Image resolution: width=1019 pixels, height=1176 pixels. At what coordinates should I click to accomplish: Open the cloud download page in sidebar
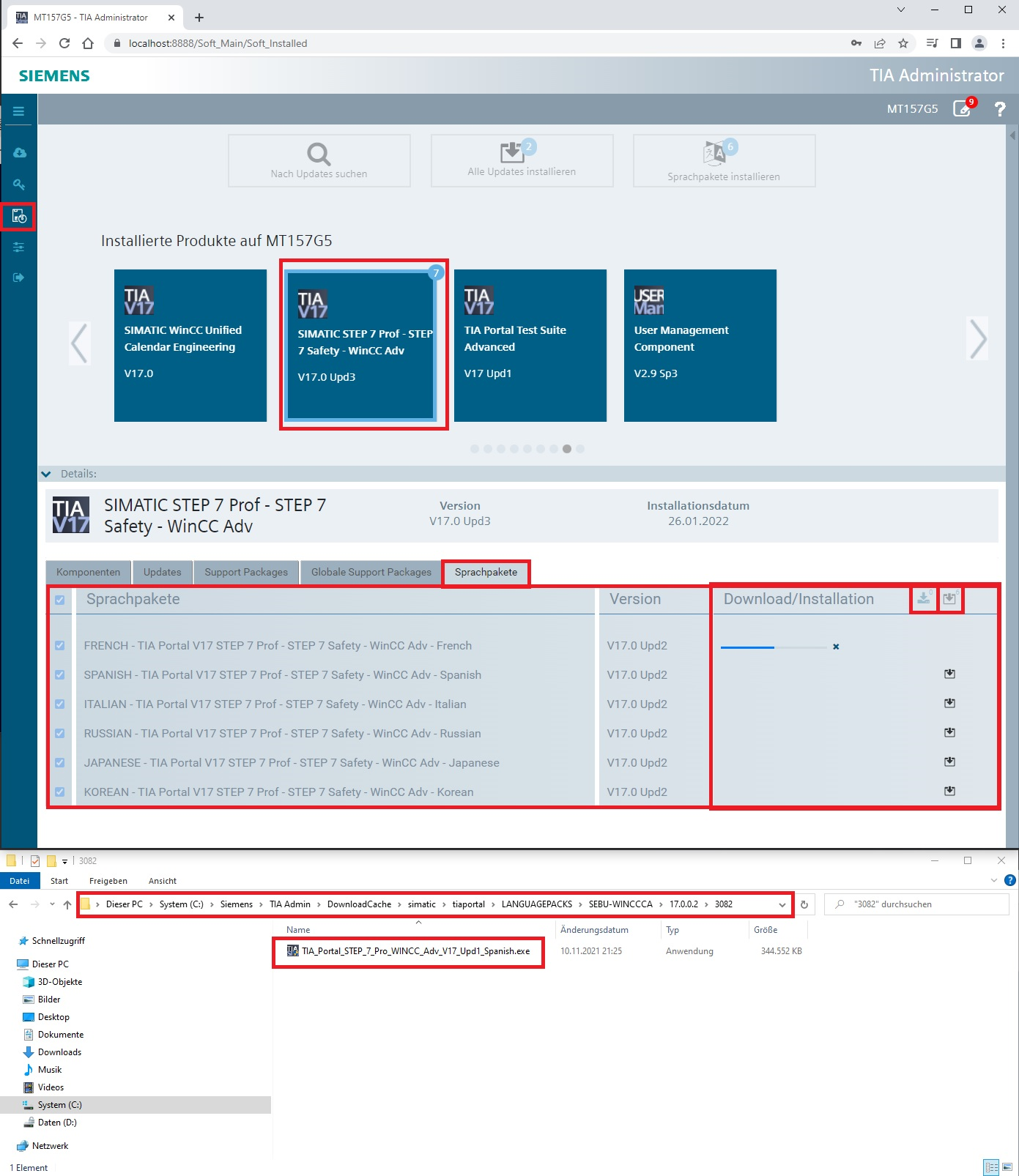20,152
